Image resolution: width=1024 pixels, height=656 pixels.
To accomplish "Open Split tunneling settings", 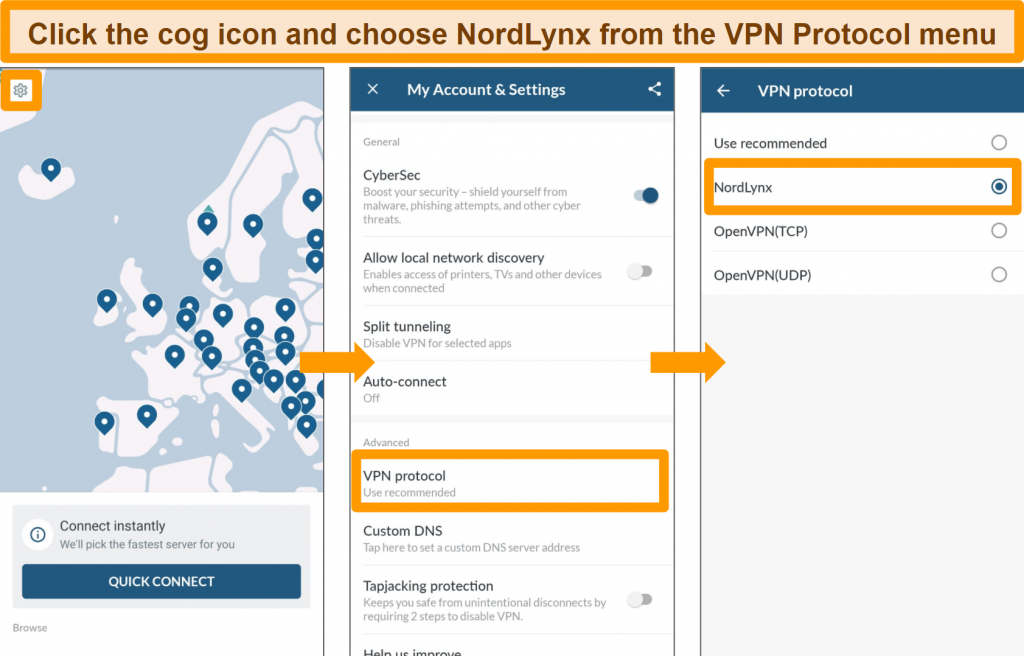I will (x=512, y=334).
